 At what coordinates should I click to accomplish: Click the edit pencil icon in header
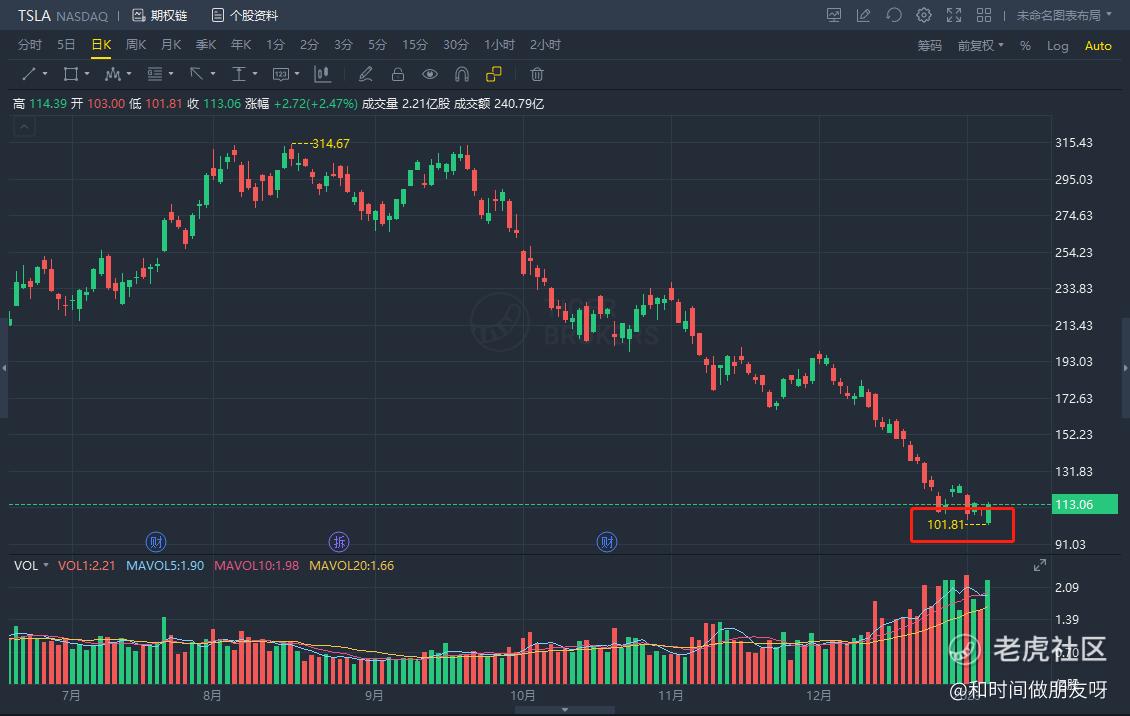pyautogui.click(x=863, y=15)
